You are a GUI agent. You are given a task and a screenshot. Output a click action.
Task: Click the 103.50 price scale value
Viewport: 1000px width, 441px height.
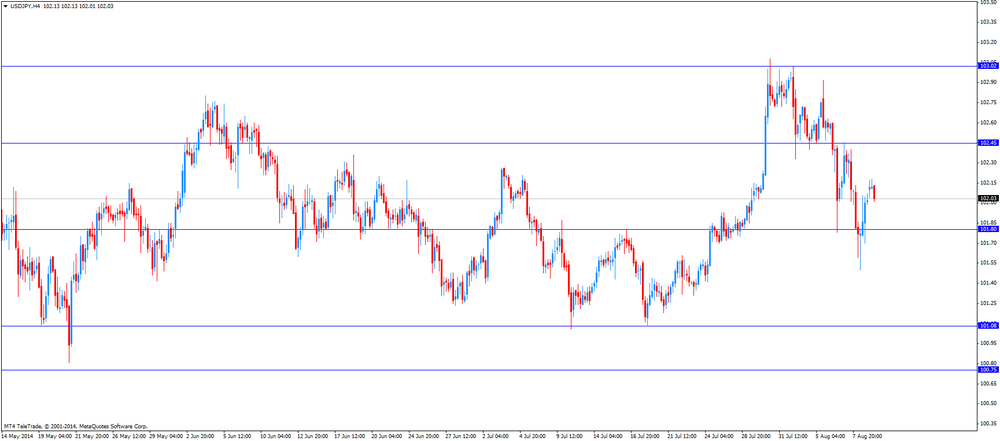pyautogui.click(x=988, y=2)
